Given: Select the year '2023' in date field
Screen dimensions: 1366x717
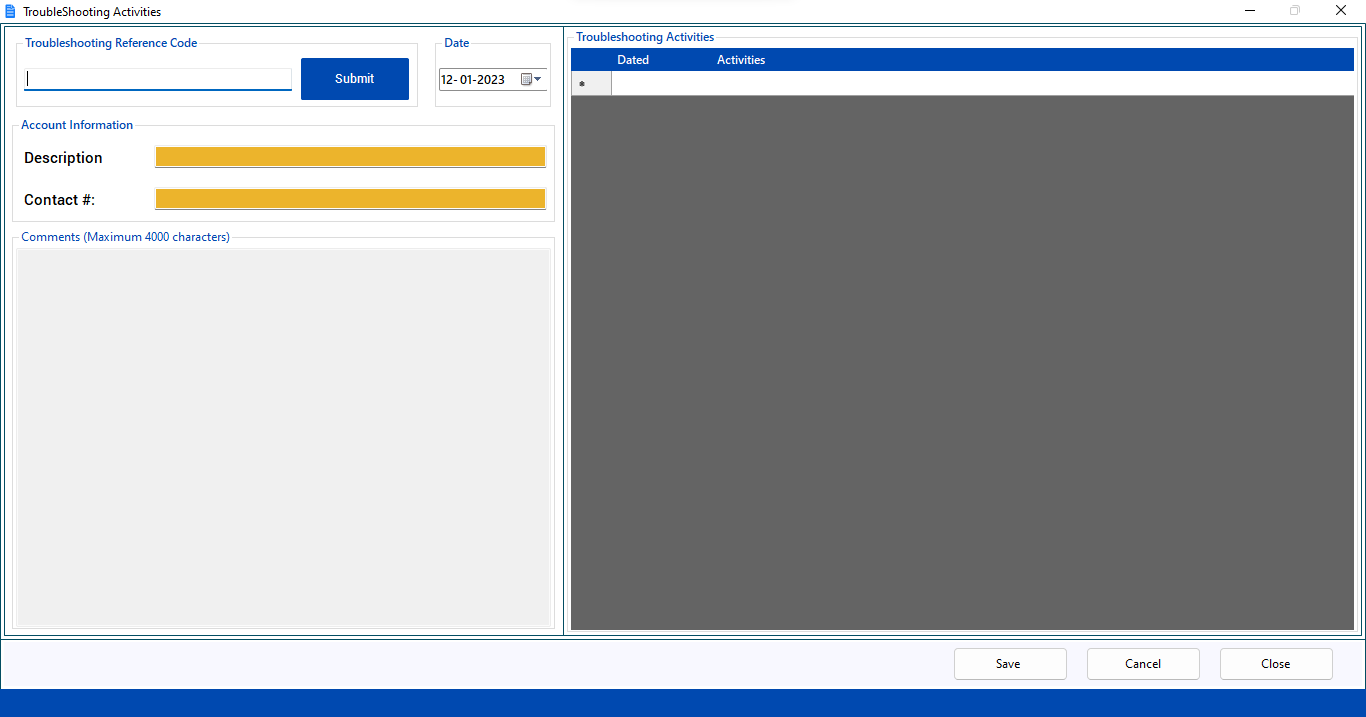Looking at the screenshot, I should [490, 80].
